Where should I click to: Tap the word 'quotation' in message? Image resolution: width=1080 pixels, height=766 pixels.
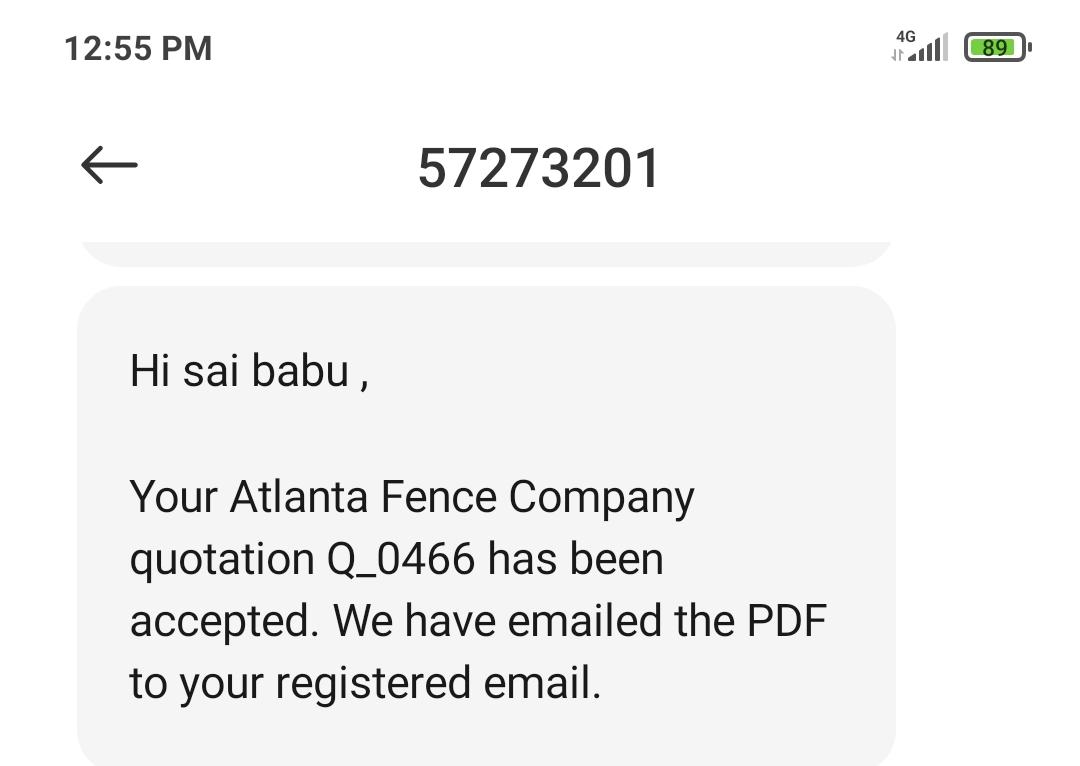click(x=221, y=559)
